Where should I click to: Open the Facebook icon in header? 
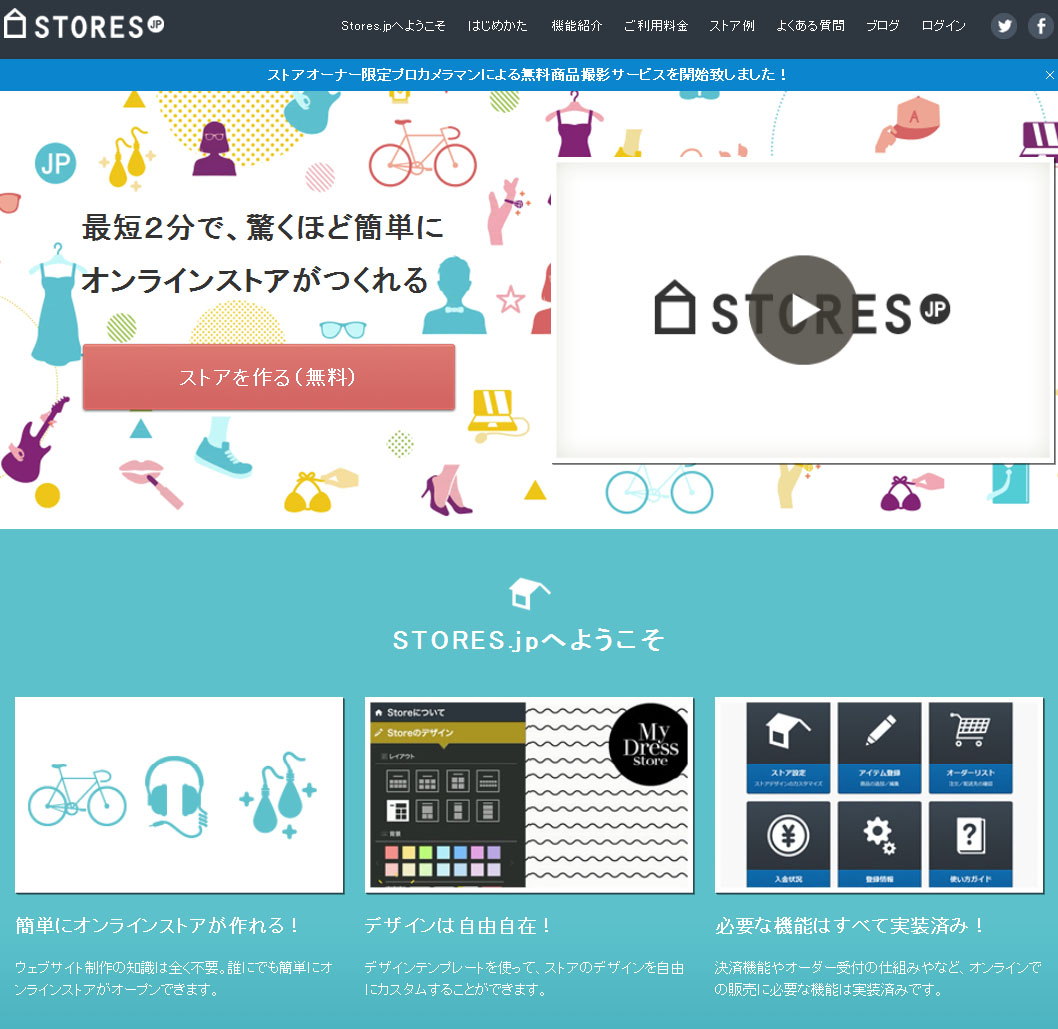pos(1041,26)
